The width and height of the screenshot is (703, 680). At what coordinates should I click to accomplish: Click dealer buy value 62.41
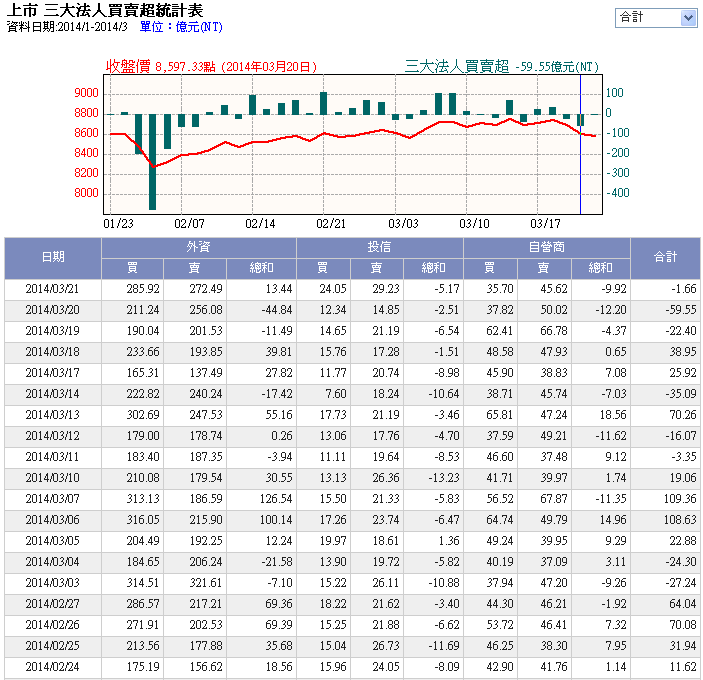pyautogui.click(x=500, y=331)
